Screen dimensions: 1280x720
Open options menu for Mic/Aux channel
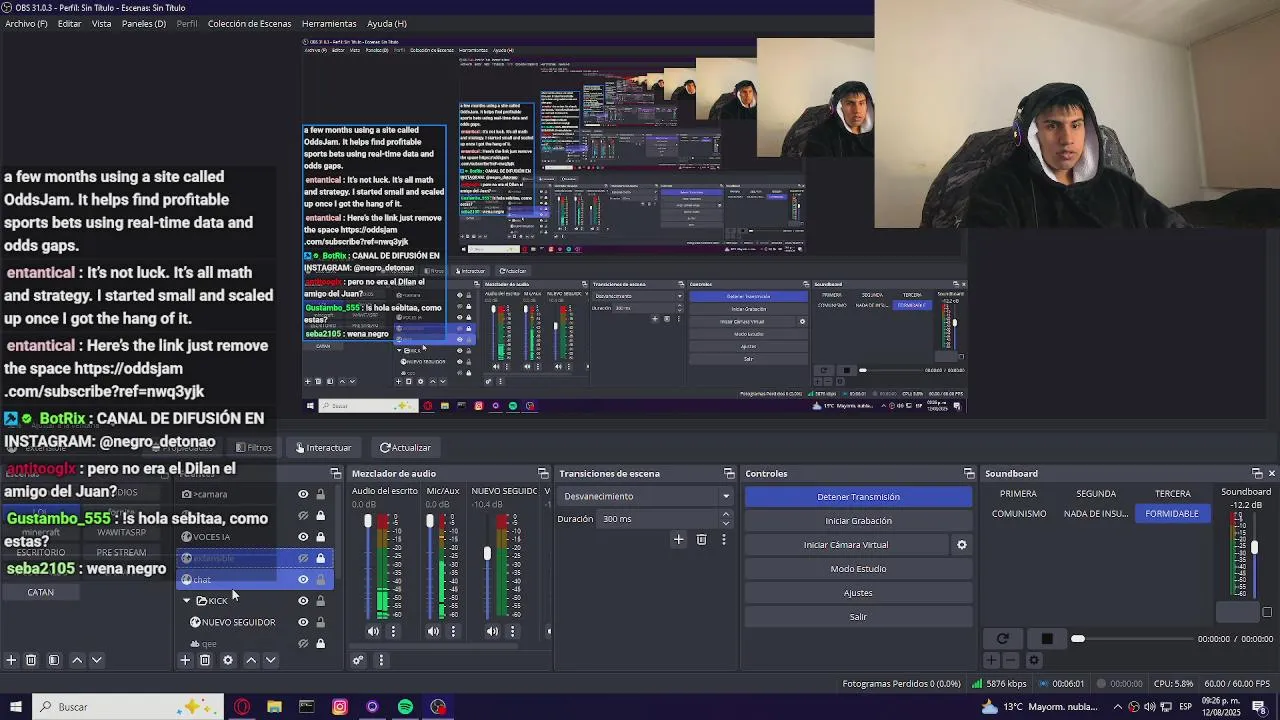click(x=453, y=631)
